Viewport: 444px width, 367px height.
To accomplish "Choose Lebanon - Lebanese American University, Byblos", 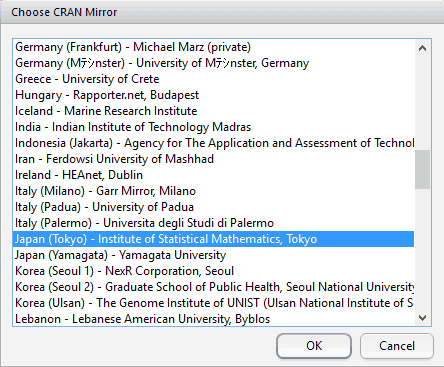I will tap(213, 319).
